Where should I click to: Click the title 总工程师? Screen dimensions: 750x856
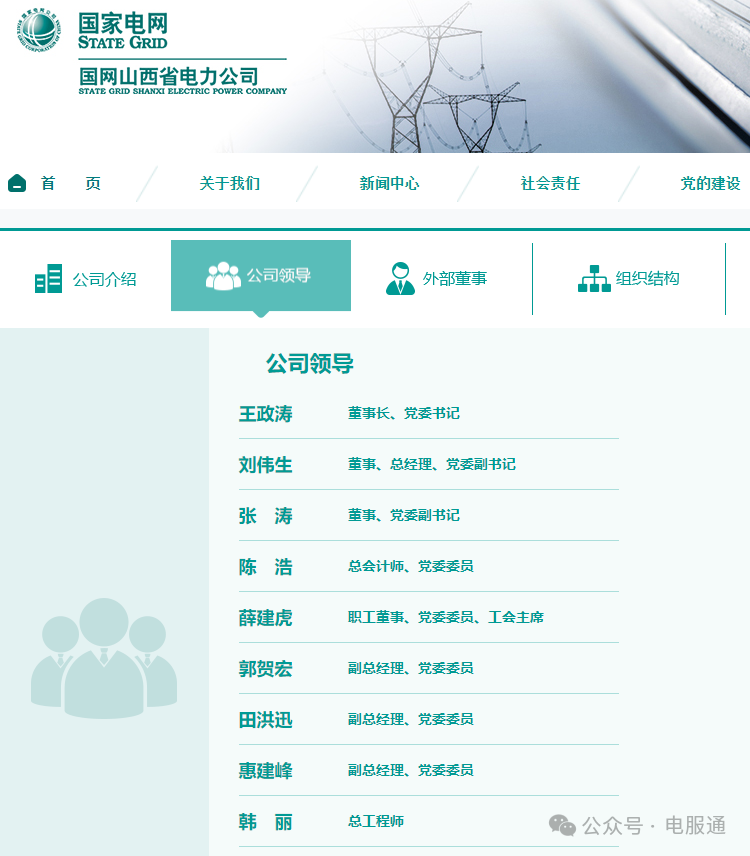(376, 821)
